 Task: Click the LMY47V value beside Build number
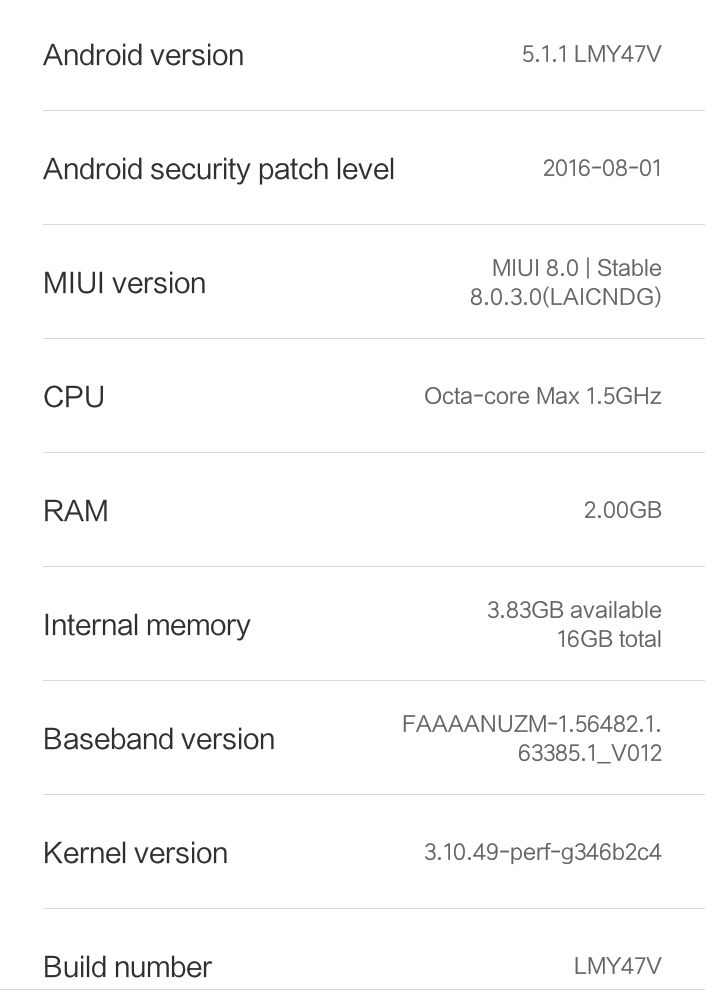[x=617, y=966]
